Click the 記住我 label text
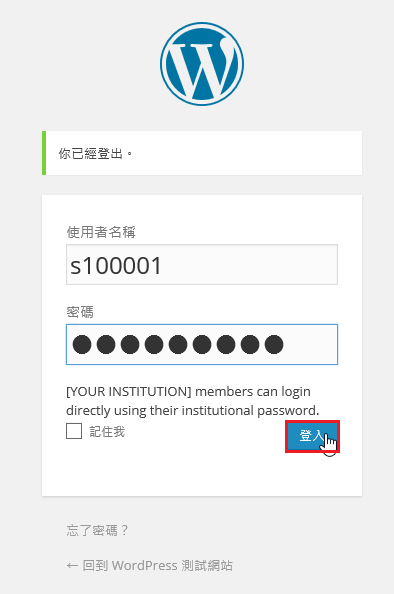 tap(107, 431)
